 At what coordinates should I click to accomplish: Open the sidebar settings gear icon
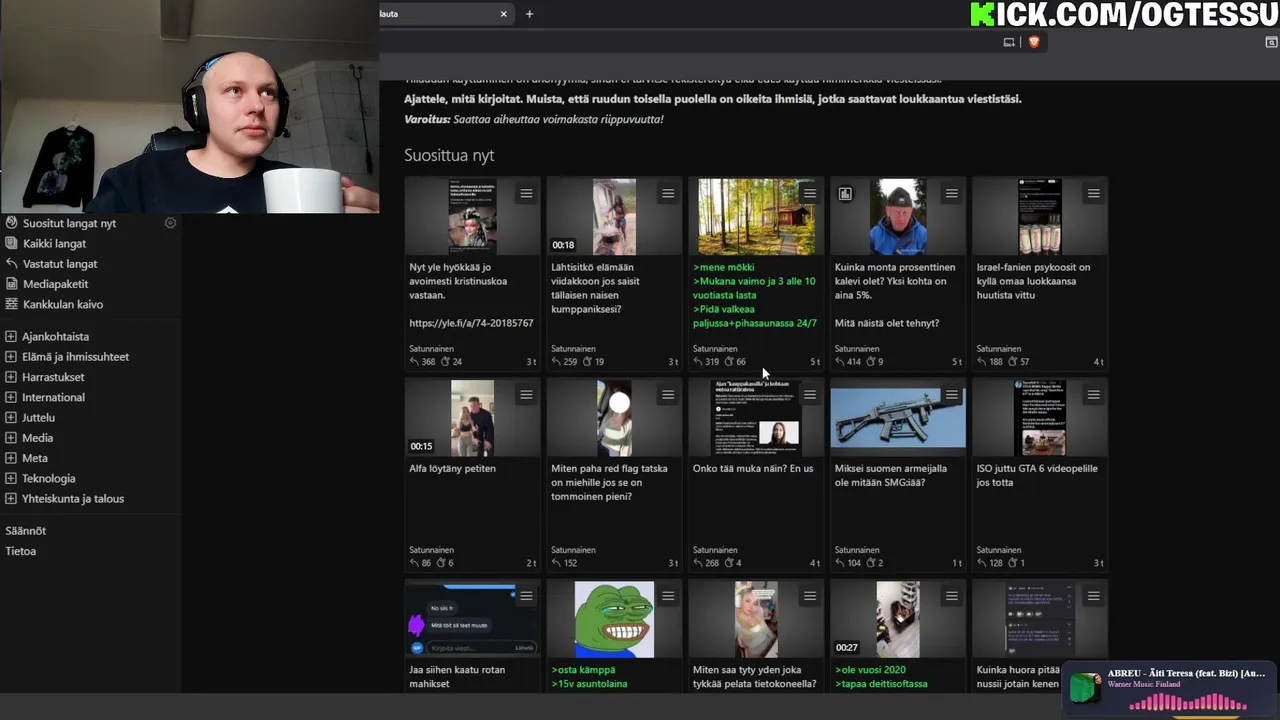170,223
